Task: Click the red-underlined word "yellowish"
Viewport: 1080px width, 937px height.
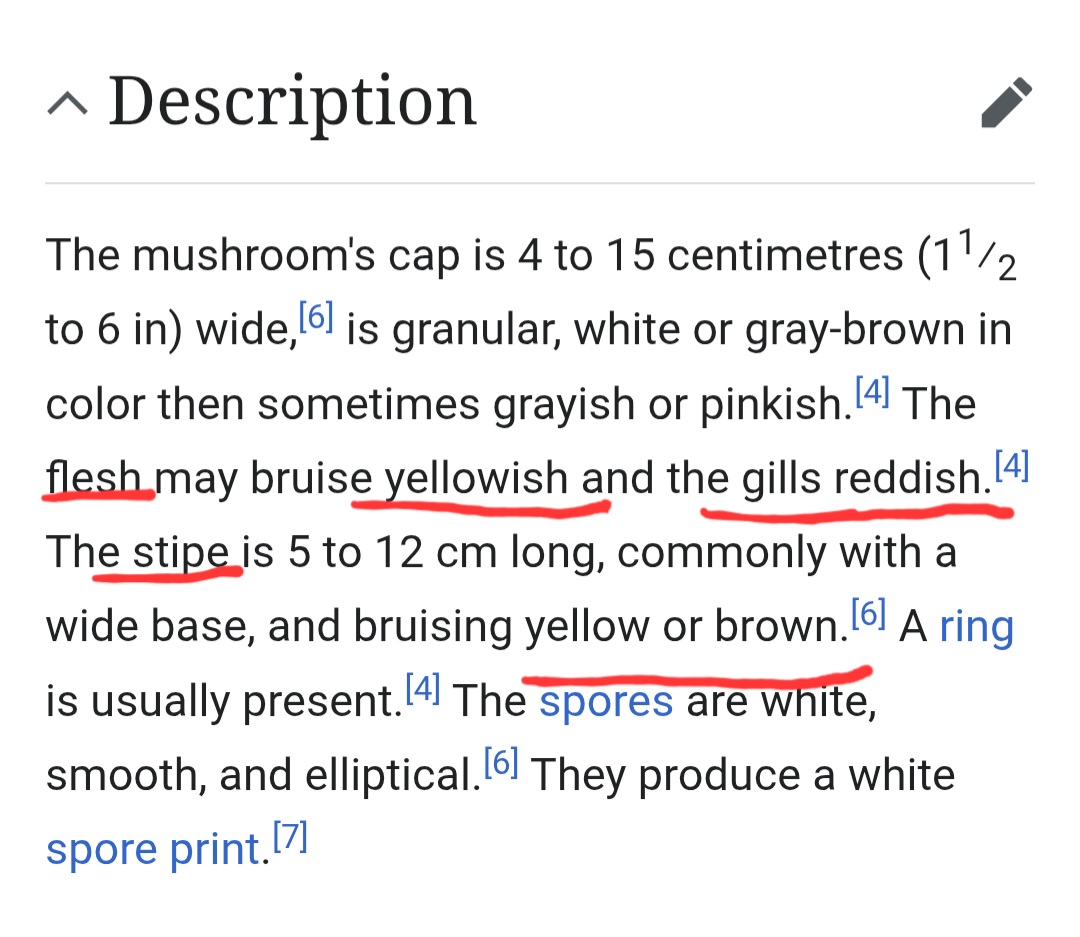Action: (x=476, y=479)
